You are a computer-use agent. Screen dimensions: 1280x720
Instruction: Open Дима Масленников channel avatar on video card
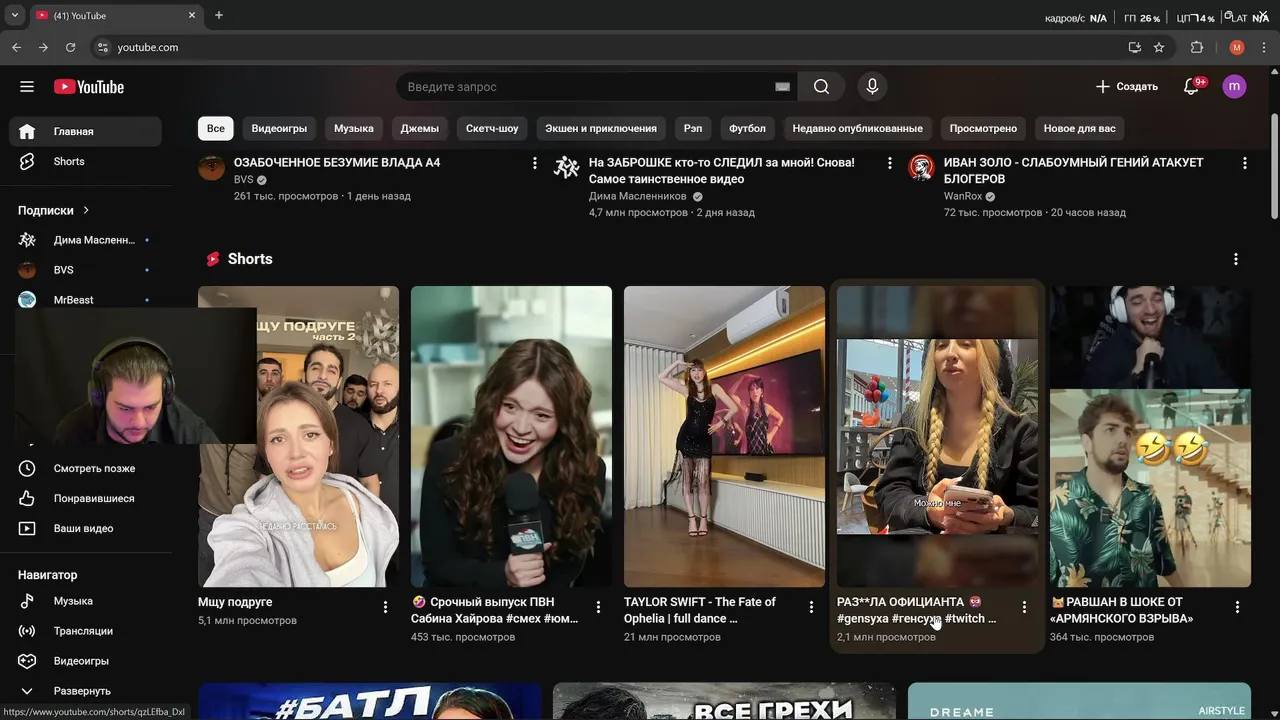[x=566, y=167]
